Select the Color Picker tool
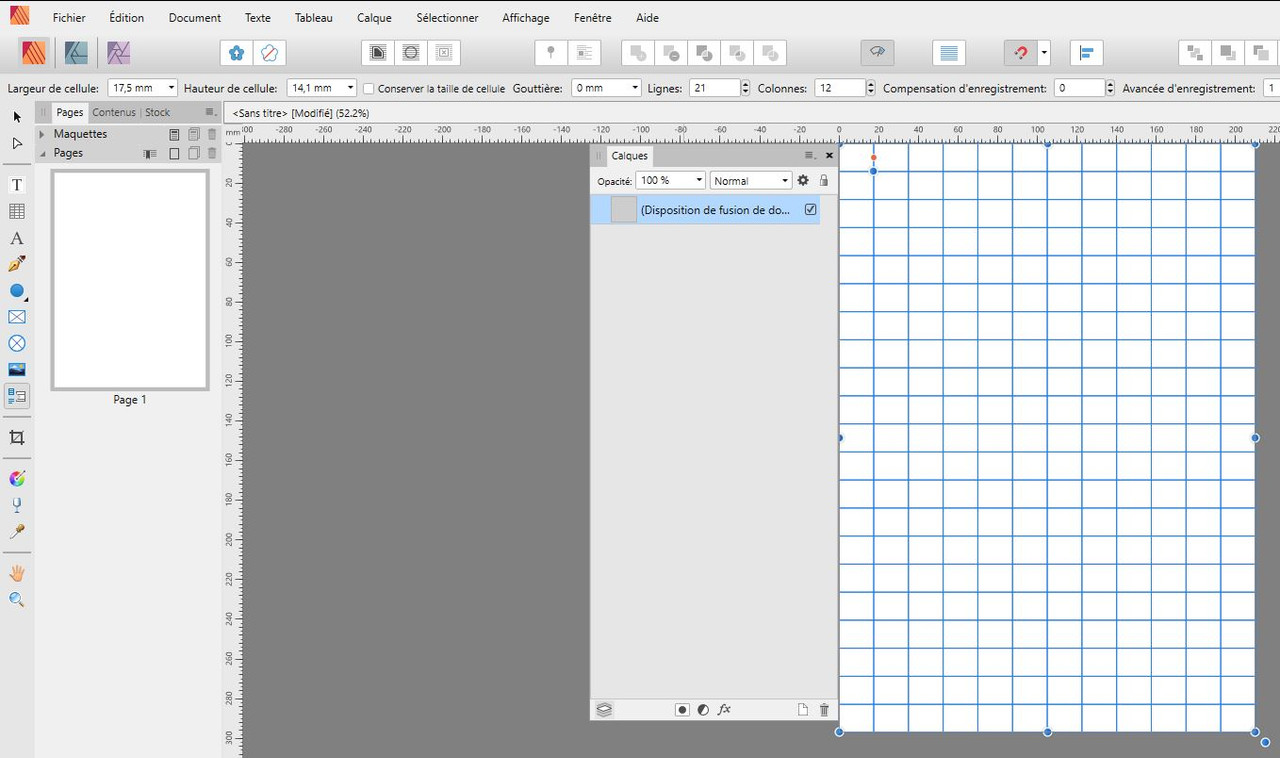The image size is (1280, 758). pos(16,531)
